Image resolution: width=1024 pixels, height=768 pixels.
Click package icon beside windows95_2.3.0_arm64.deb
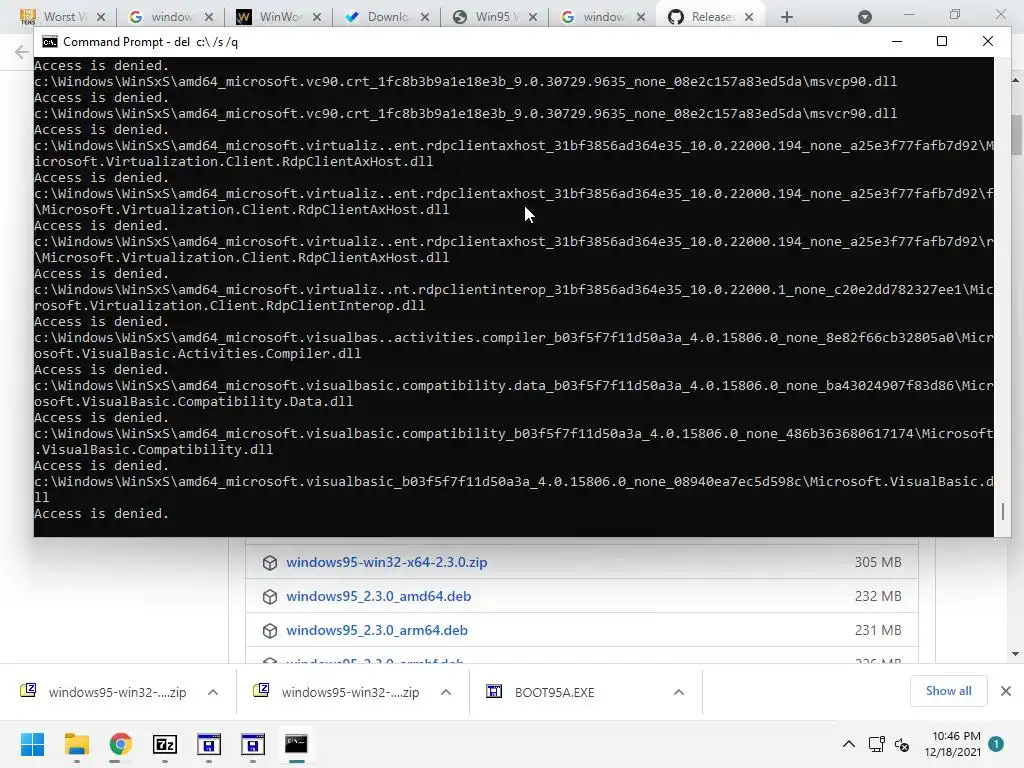270,631
